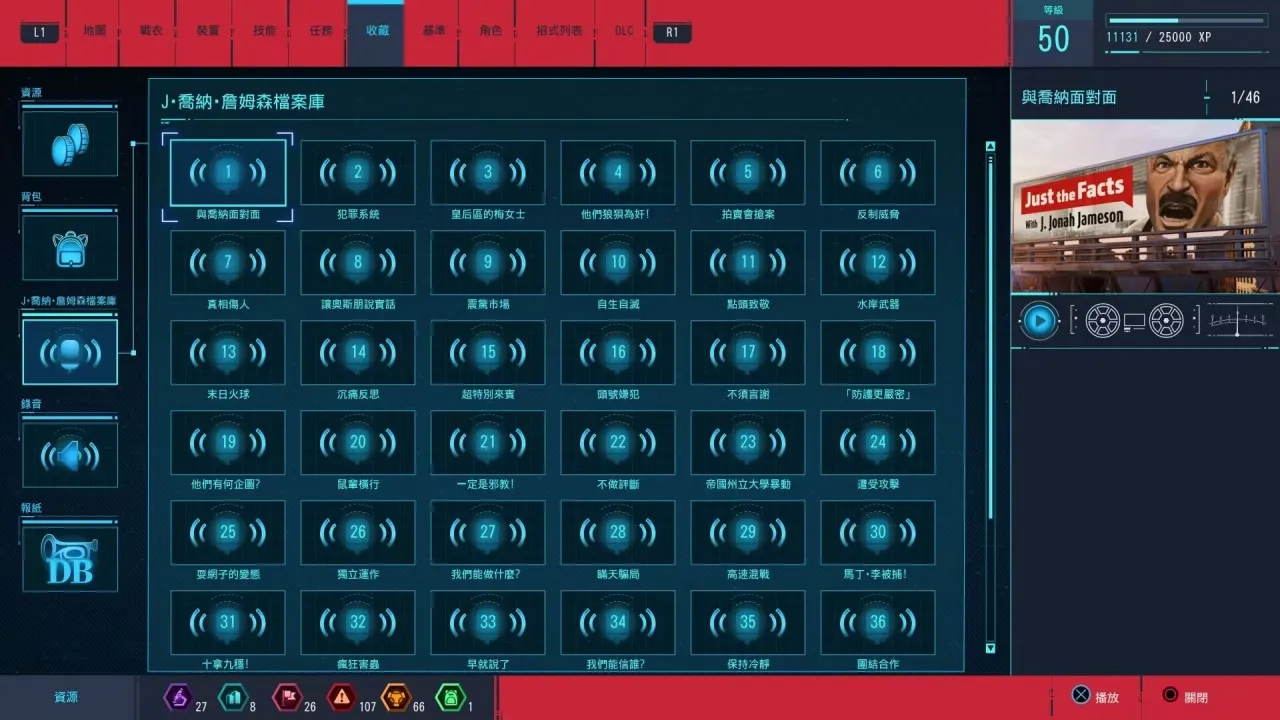The width and height of the screenshot is (1280, 720).
Task: Select podcast 30 馬丁·李被捕!
Action: pos(878,533)
